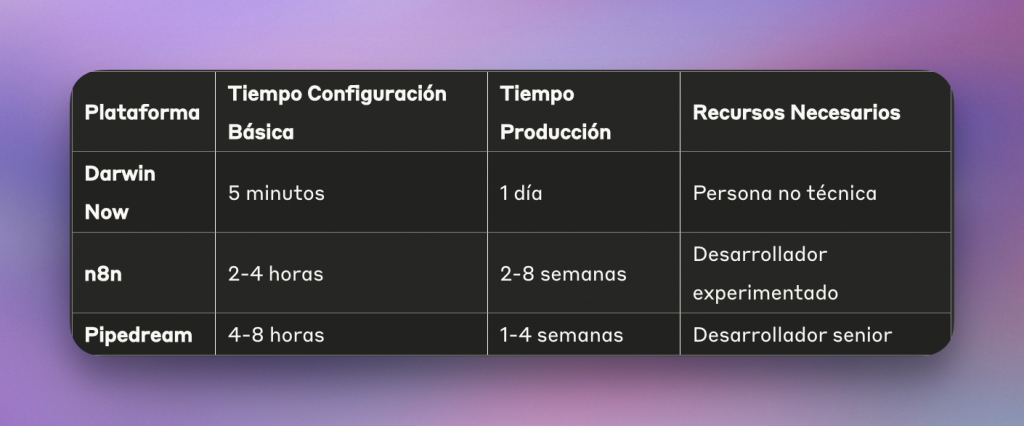Click the "2-8 semanas" cell
Image resolution: width=1024 pixels, height=426 pixels.
pos(563,274)
